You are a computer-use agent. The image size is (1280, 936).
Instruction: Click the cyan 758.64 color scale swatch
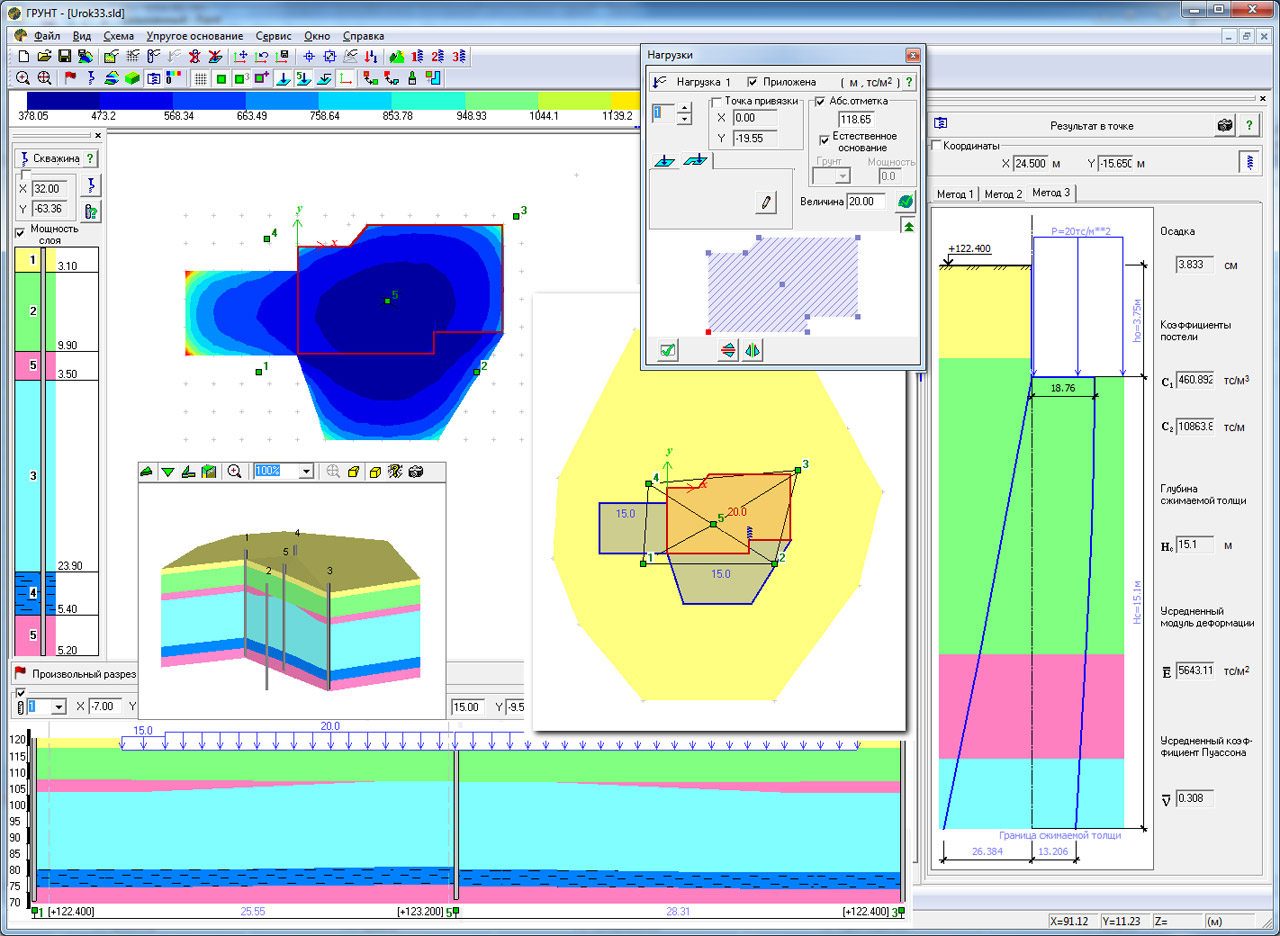point(355,101)
